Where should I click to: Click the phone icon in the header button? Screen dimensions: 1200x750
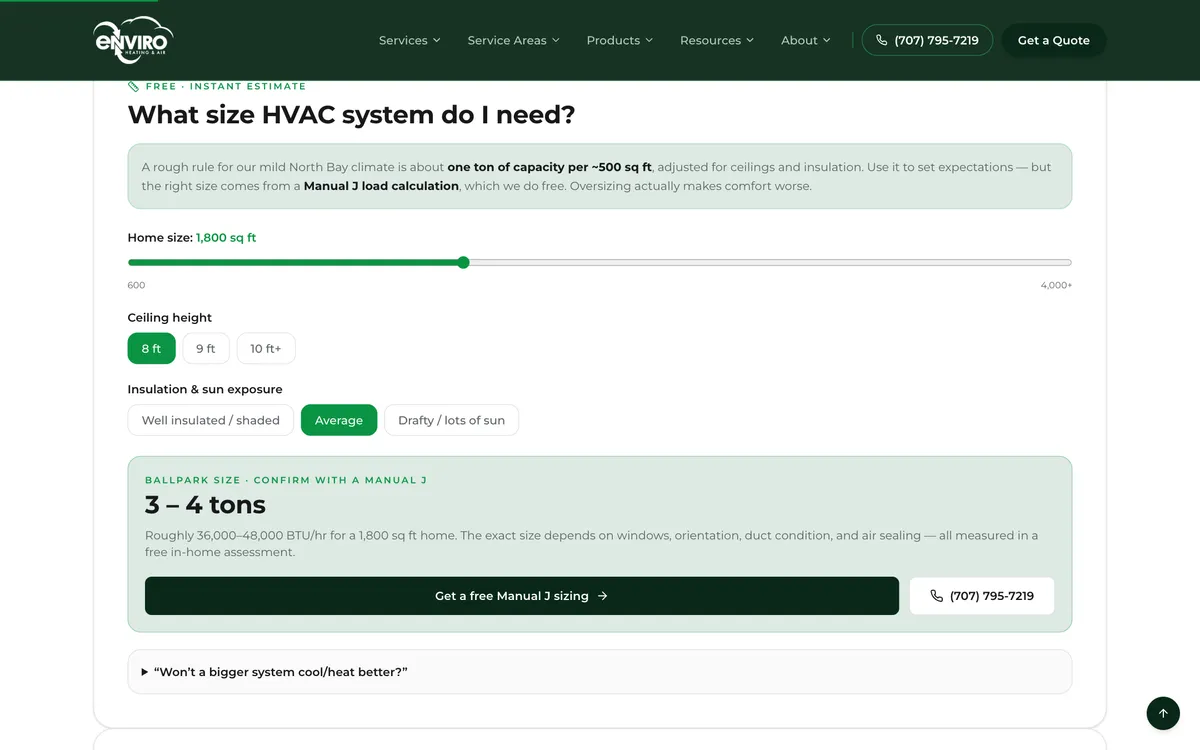(881, 40)
